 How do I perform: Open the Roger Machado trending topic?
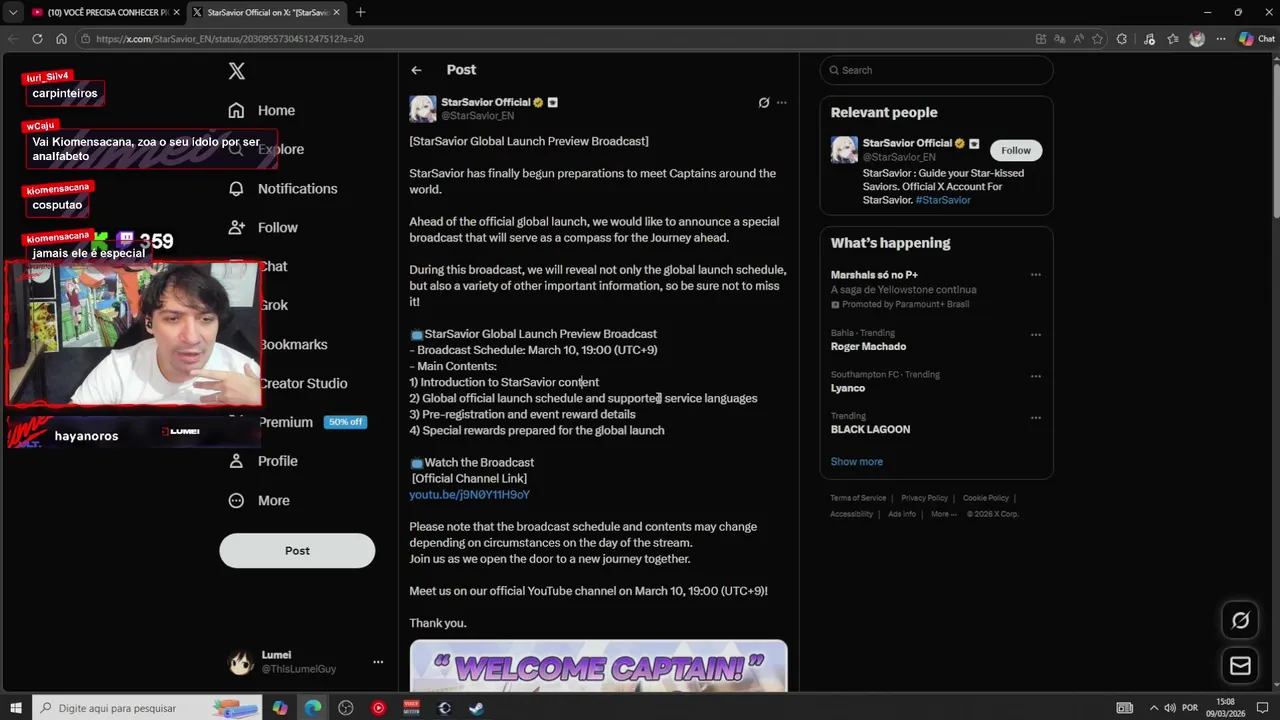pyautogui.click(x=868, y=346)
